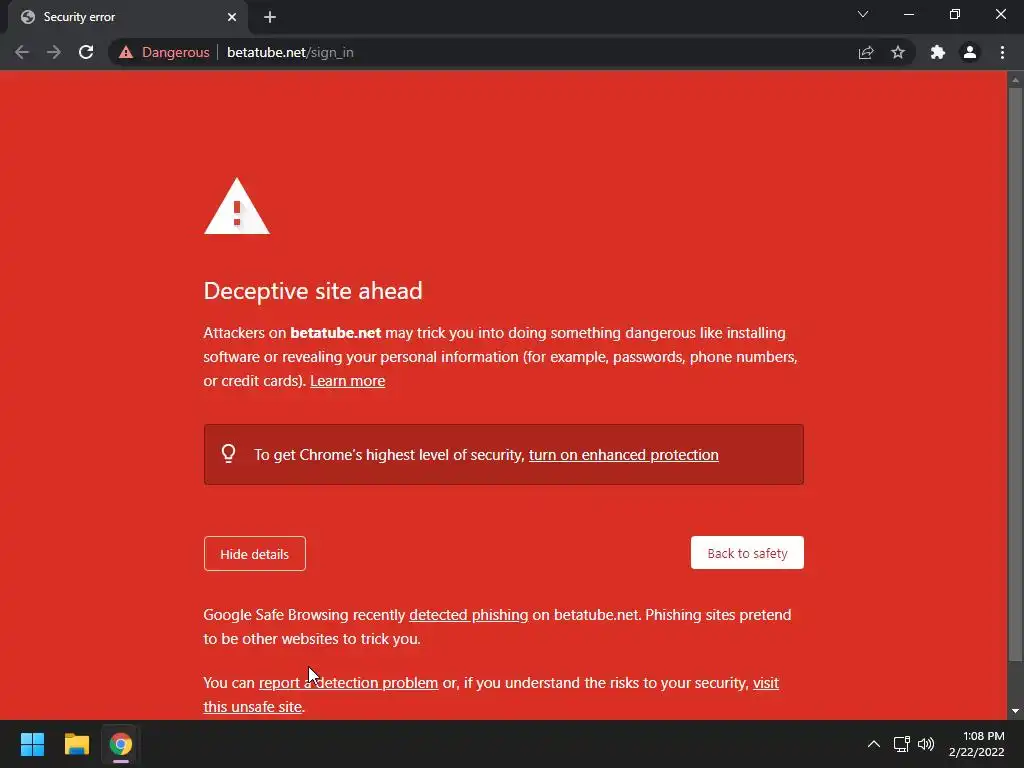The width and height of the screenshot is (1024, 768).
Task: Click turn on enhanced protection link
Action: (x=624, y=455)
